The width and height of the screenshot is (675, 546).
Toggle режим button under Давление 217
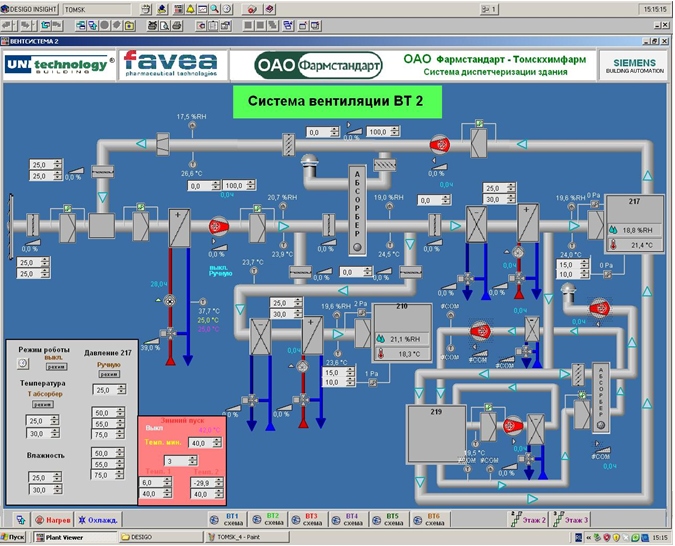(x=109, y=374)
